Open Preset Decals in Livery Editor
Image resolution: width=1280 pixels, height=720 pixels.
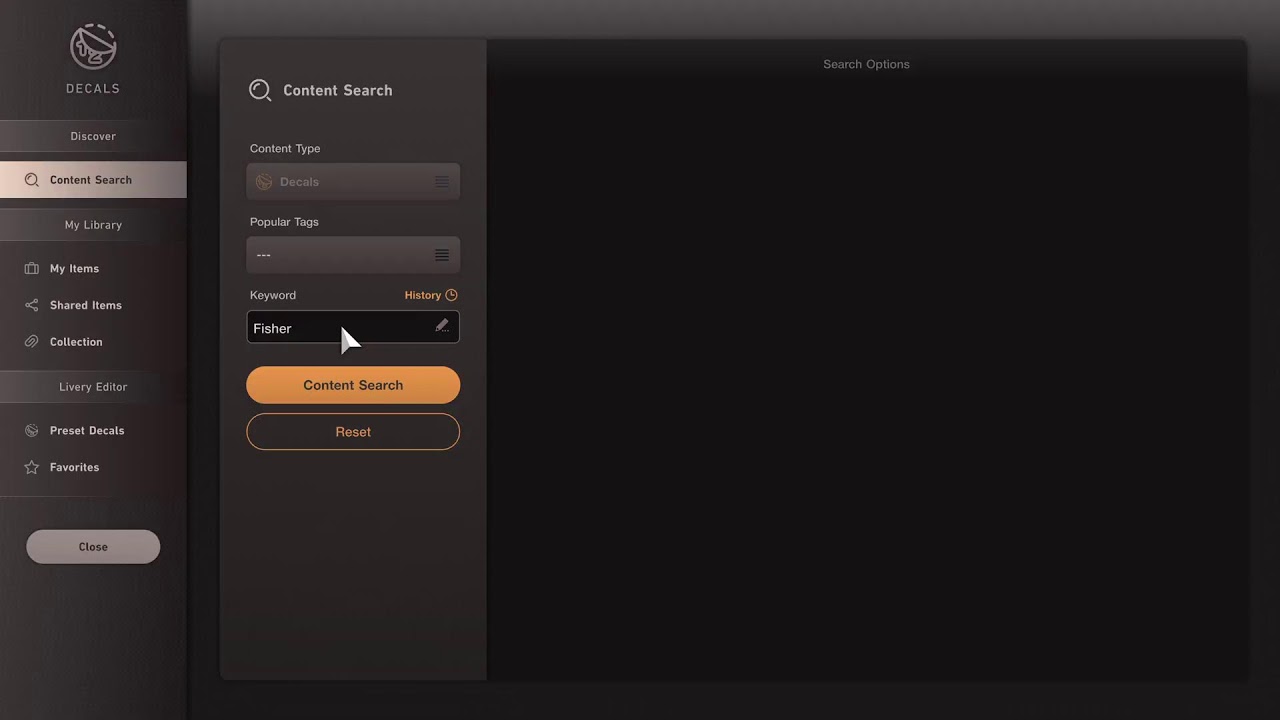[93, 430]
